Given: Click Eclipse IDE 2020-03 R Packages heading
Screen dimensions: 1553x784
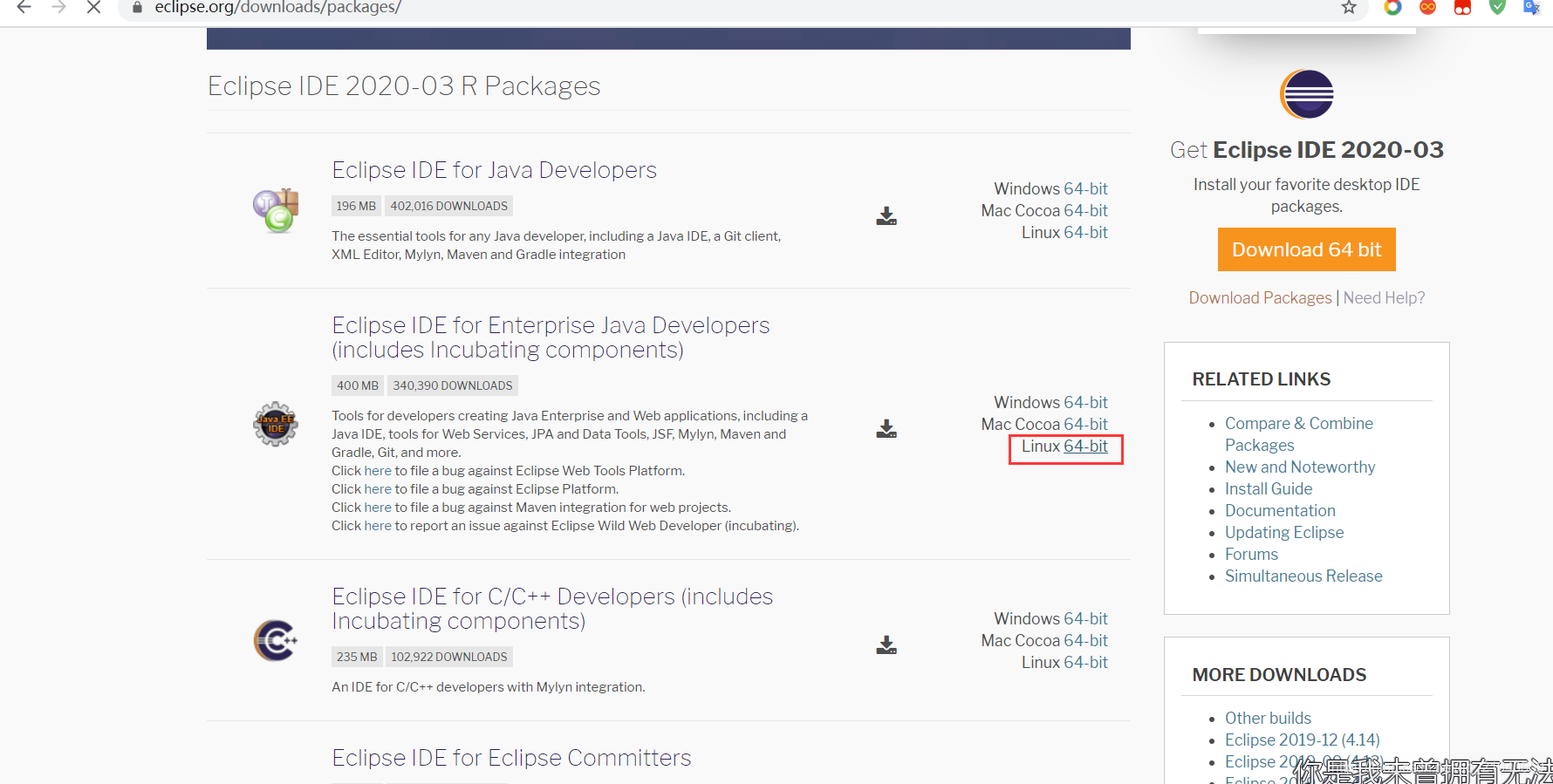Looking at the screenshot, I should pos(404,86).
